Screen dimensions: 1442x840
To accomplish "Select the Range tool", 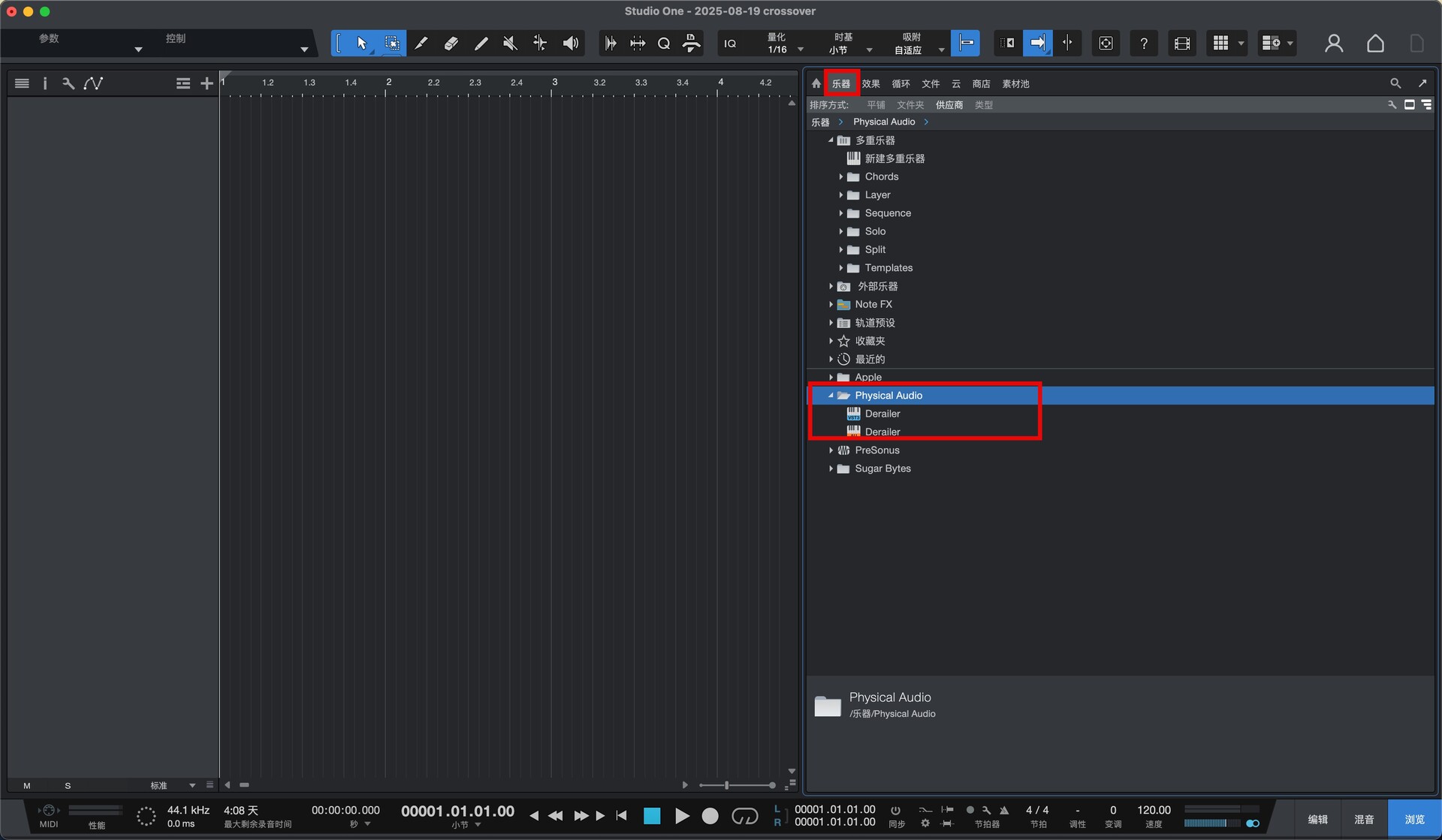I will coord(392,44).
